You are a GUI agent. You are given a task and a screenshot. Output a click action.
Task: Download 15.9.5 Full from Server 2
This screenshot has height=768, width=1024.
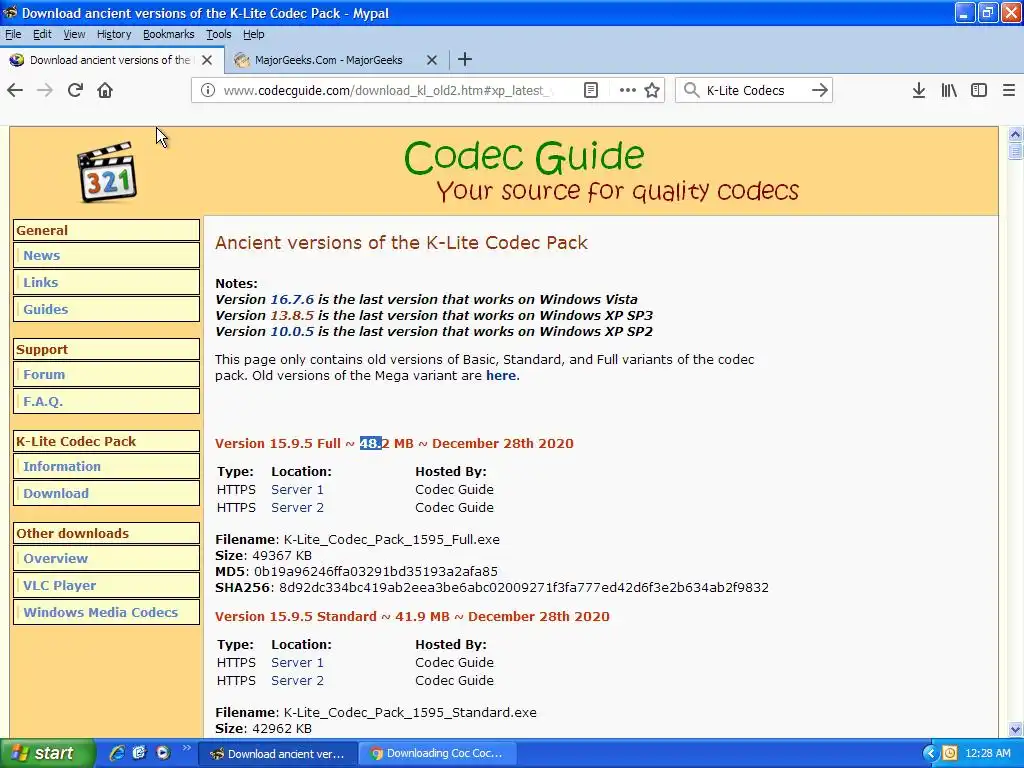[297, 507]
